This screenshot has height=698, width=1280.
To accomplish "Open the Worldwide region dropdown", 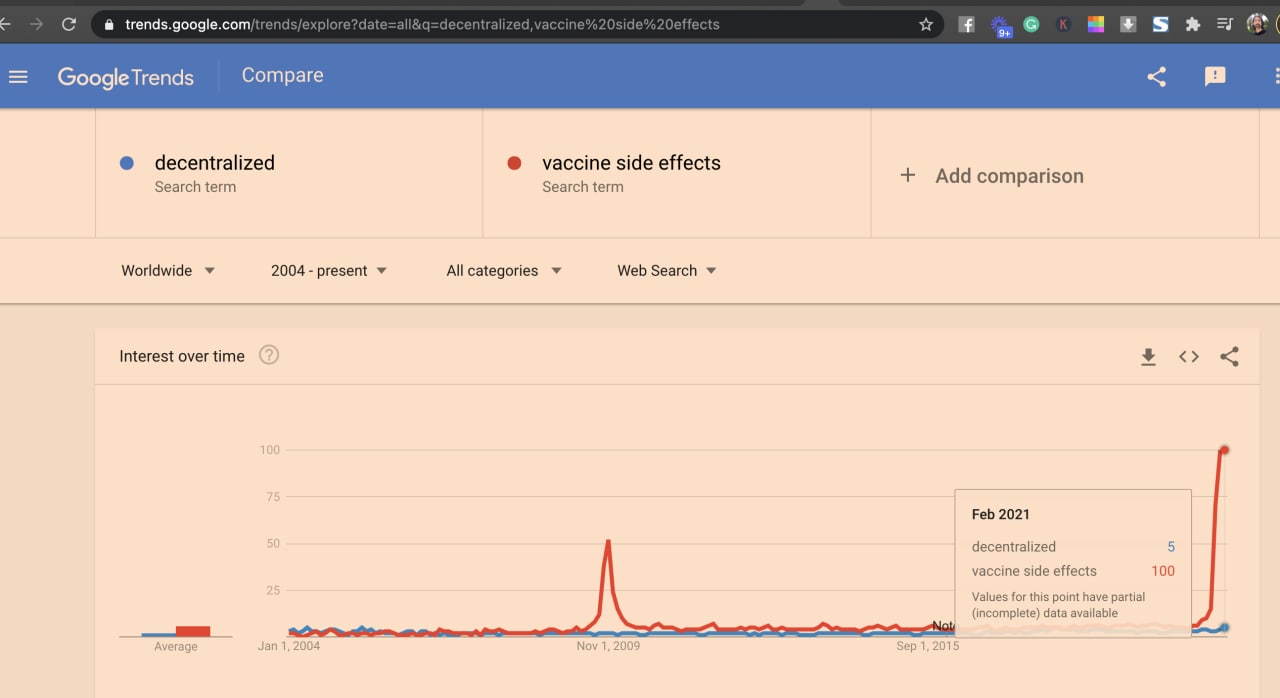I will coord(168,271).
